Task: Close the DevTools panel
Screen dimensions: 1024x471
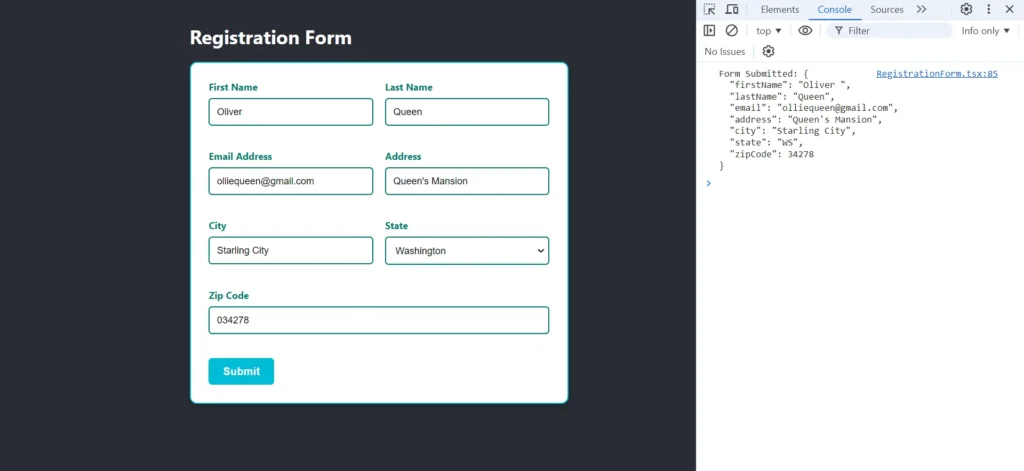Action: (x=1009, y=9)
